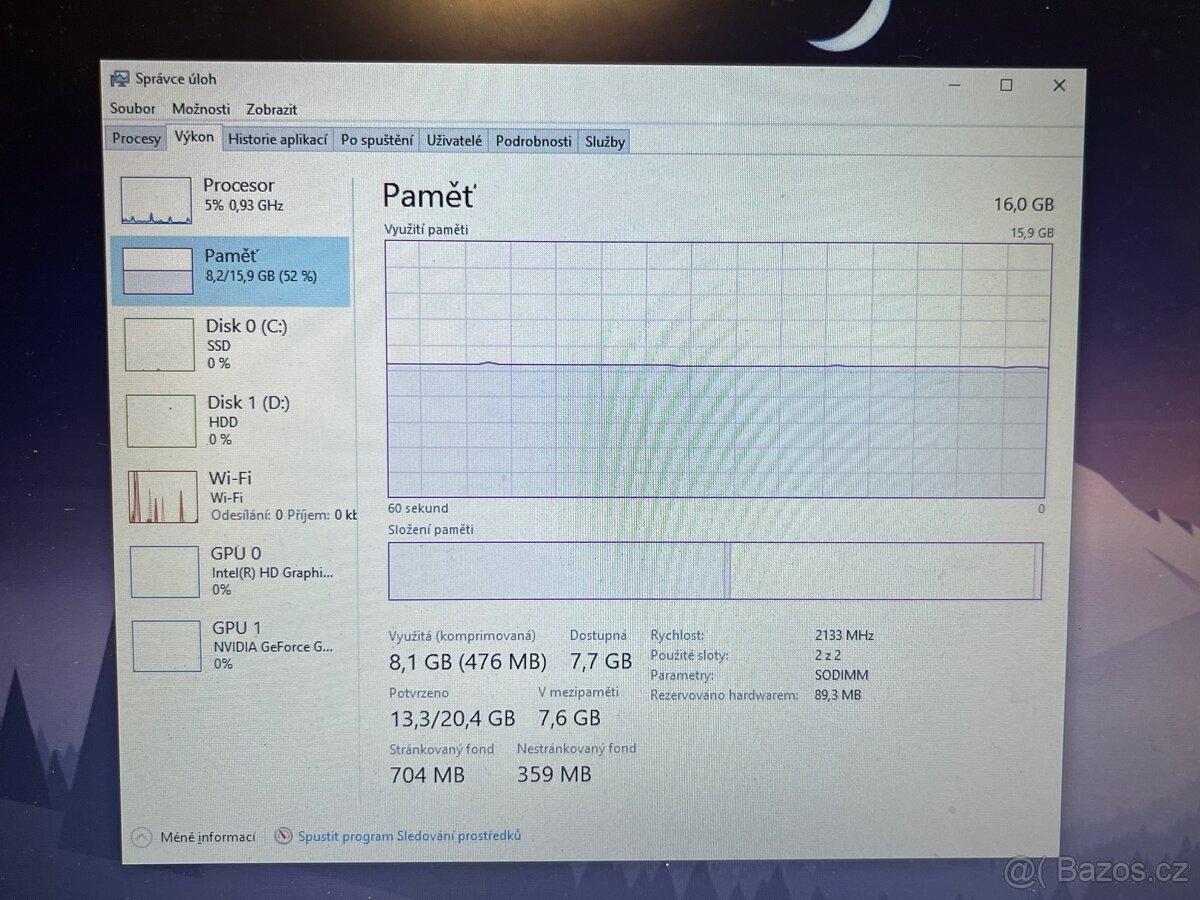The height and width of the screenshot is (900, 1200).
Task: Open the Disk 1 (D:) HDD graph
Action: [x=230, y=420]
